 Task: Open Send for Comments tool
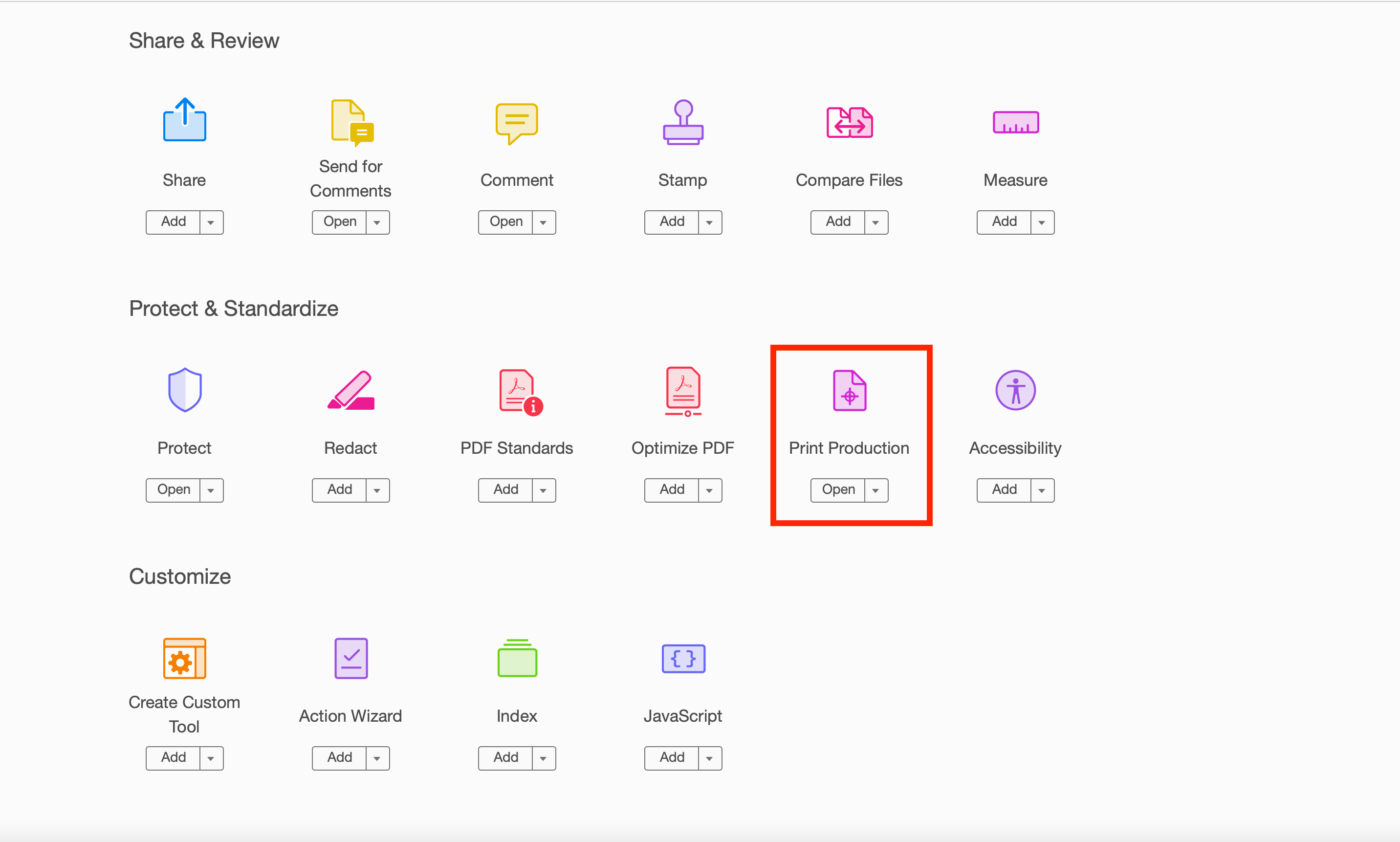[339, 222]
